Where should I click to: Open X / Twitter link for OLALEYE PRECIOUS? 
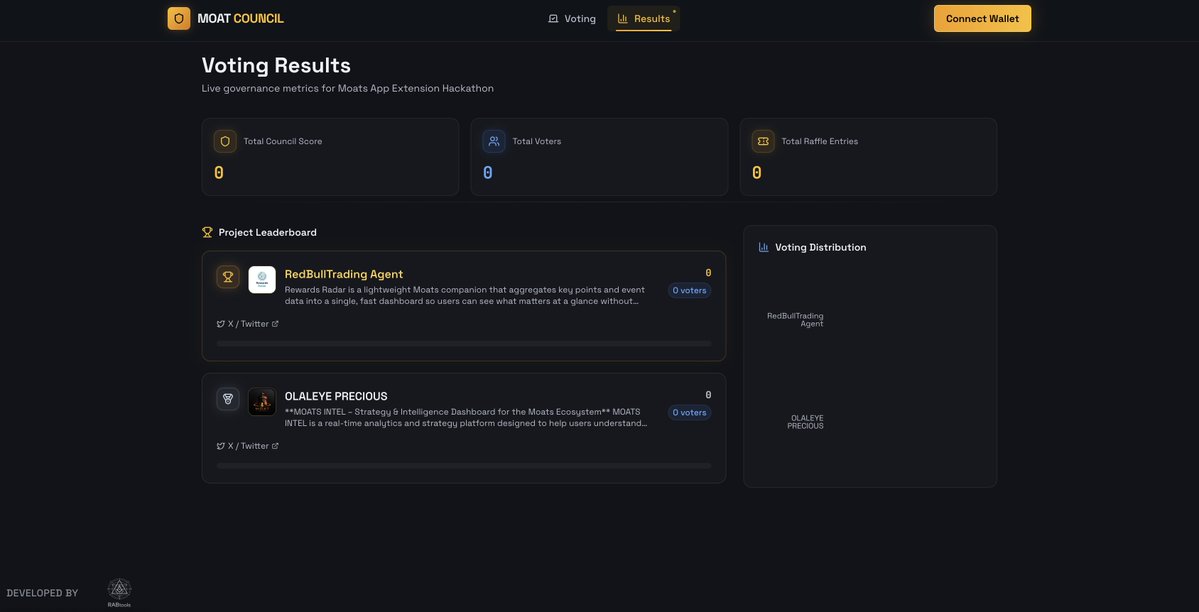[248, 446]
